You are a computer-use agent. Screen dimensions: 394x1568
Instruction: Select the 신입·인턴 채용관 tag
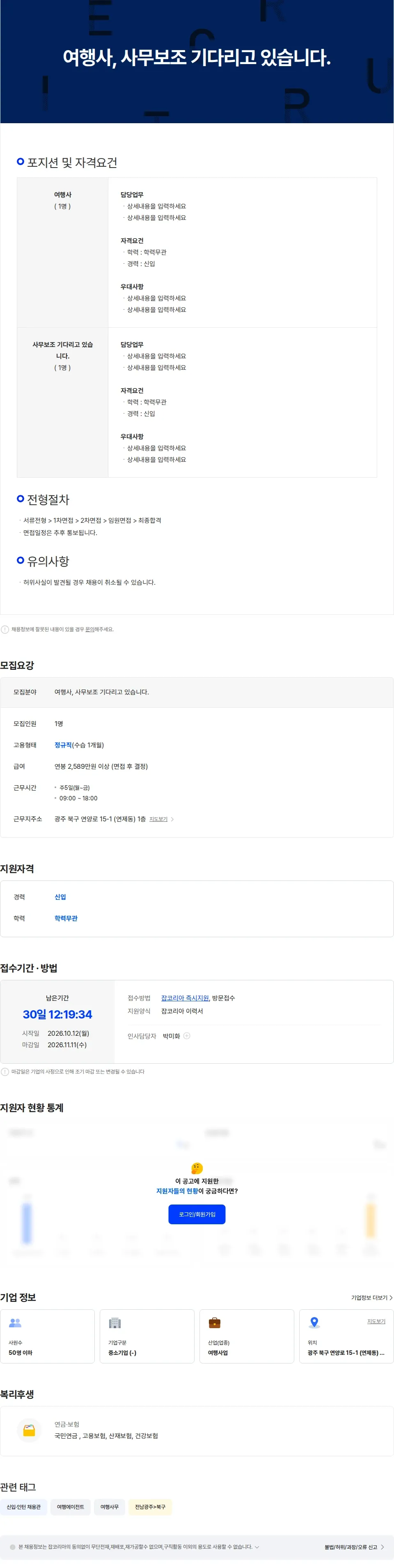pos(24,1507)
